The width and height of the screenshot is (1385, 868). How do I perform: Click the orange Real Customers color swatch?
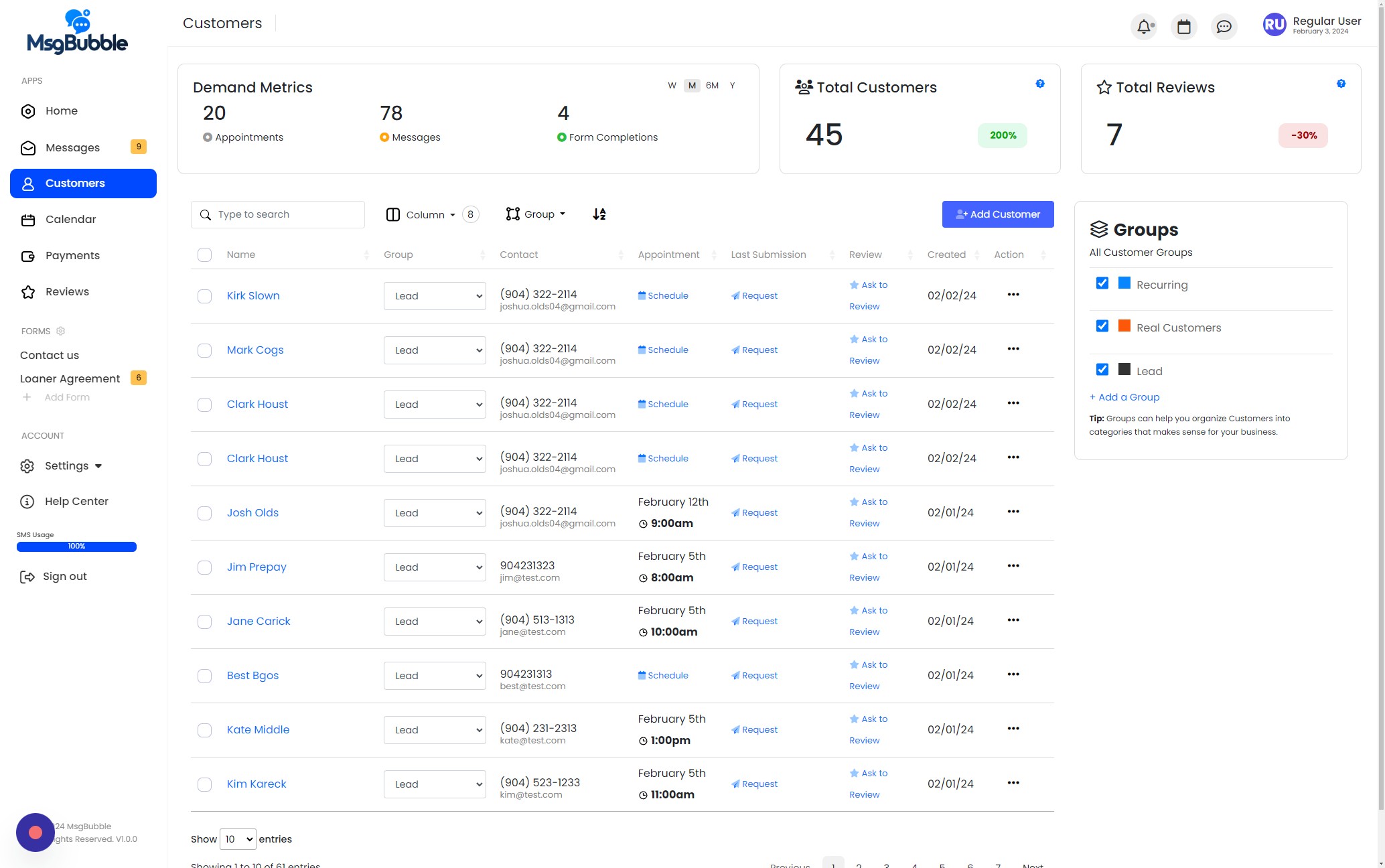[x=1124, y=326]
